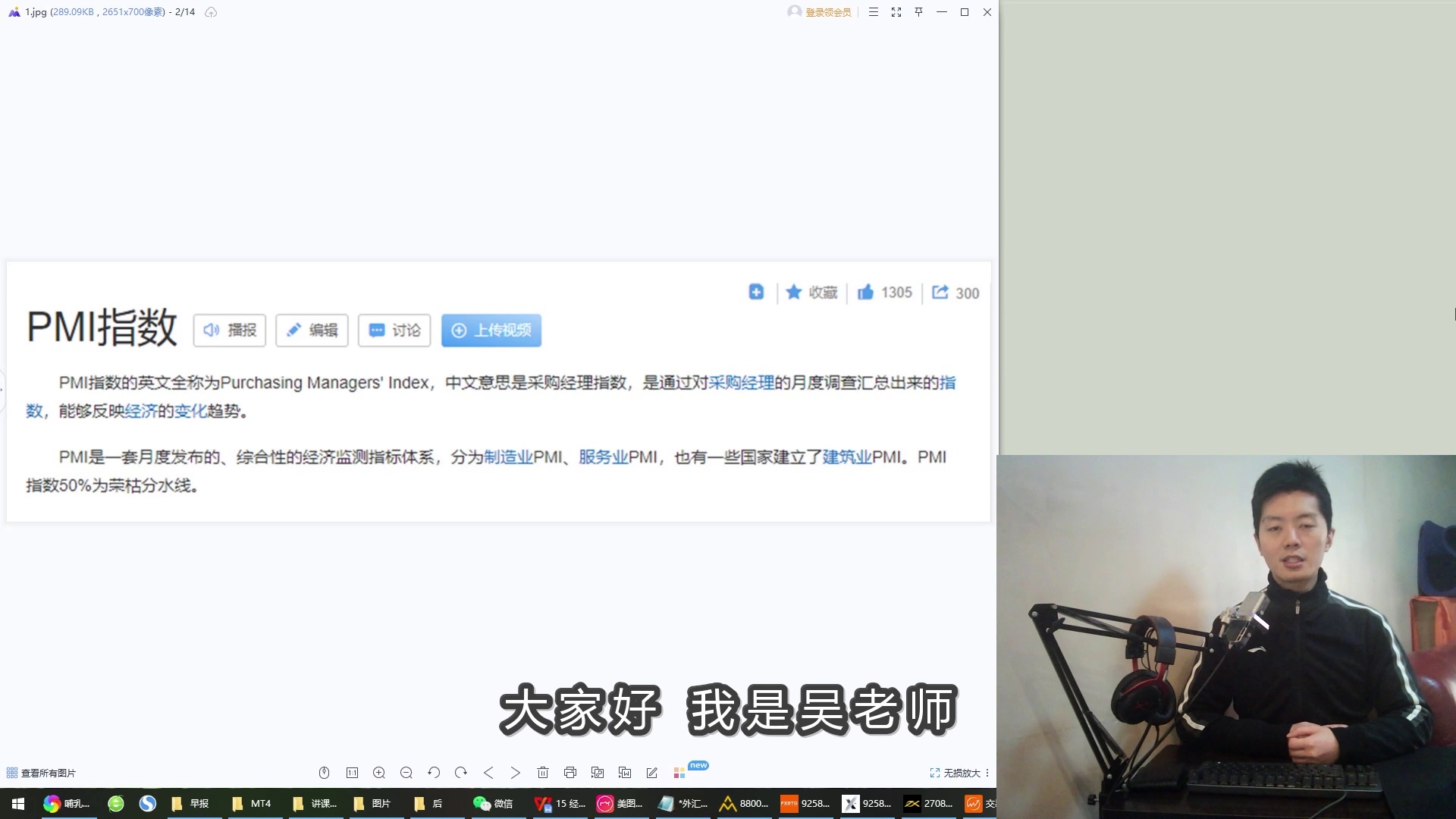Expand more options next to 无损放大

(x=987, y=773)
